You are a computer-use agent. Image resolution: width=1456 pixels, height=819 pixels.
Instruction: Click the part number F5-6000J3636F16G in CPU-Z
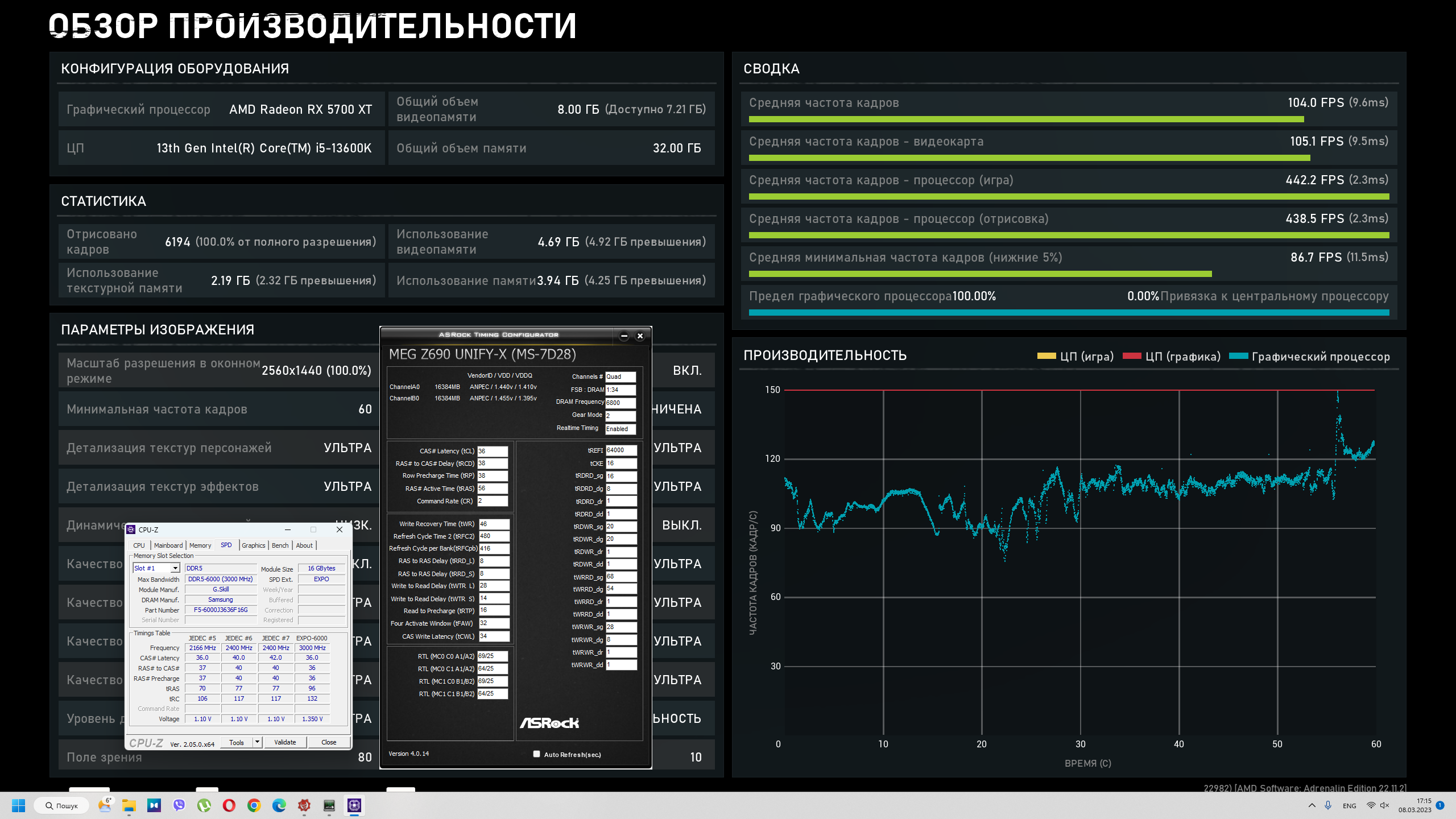[x=221, y=610]
